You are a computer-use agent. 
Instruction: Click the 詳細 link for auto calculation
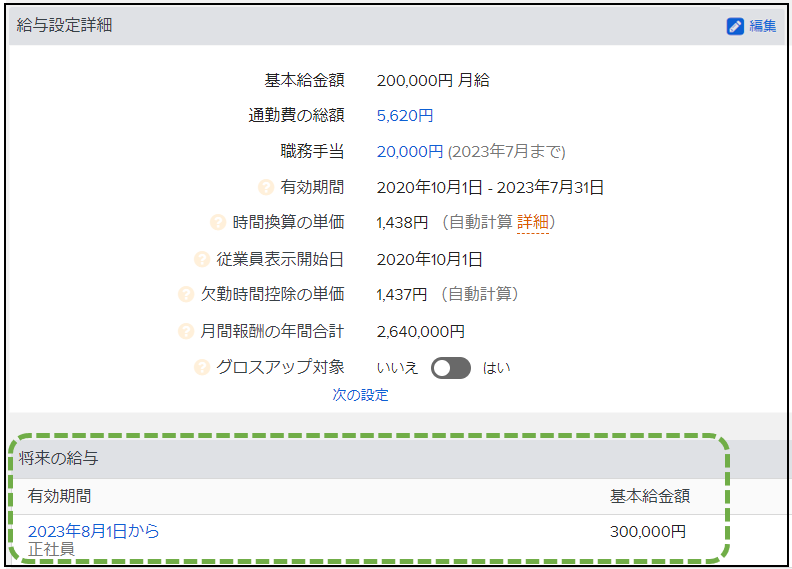click(x=532, y=222)
